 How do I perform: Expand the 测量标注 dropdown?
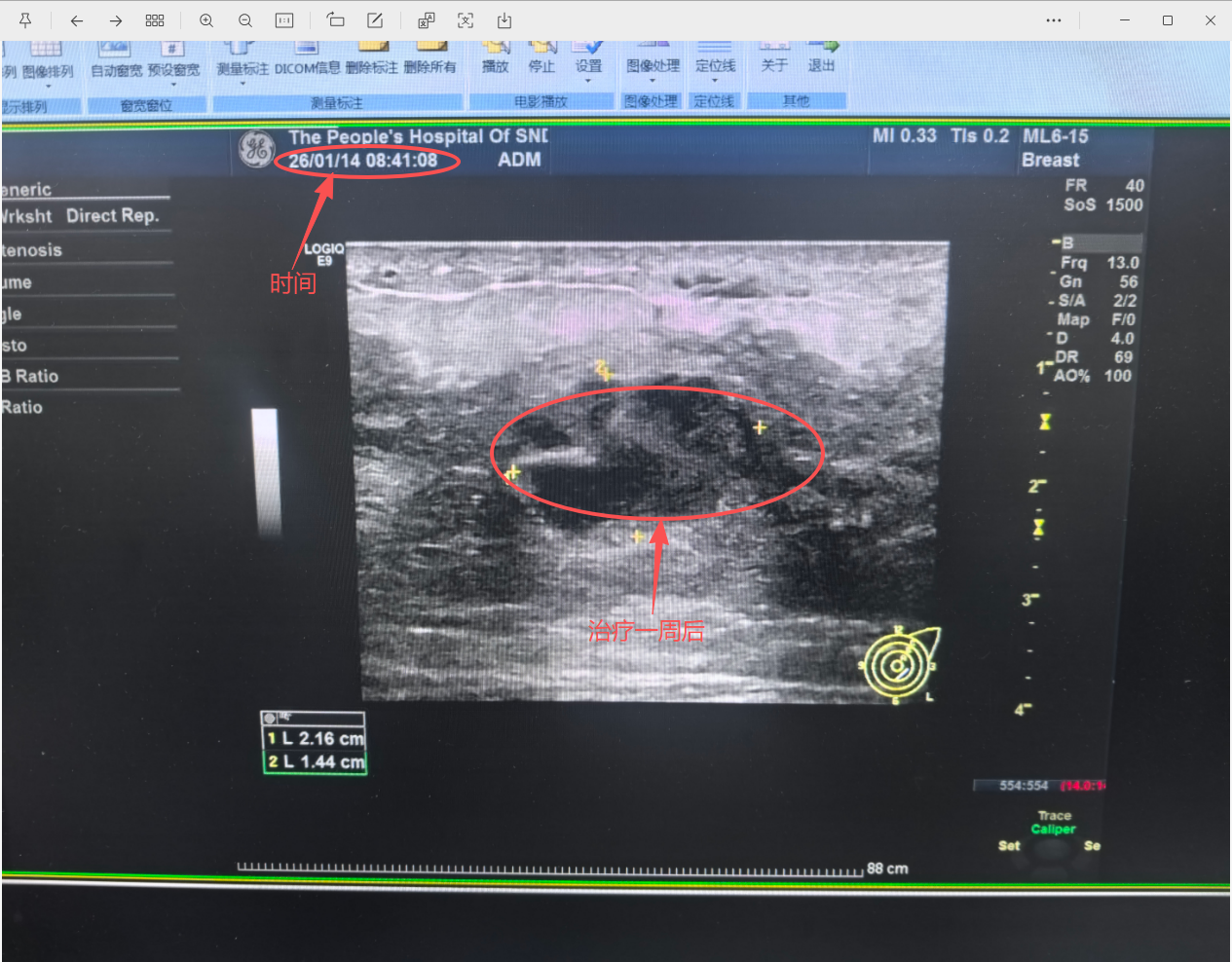[x=243, y=83]
